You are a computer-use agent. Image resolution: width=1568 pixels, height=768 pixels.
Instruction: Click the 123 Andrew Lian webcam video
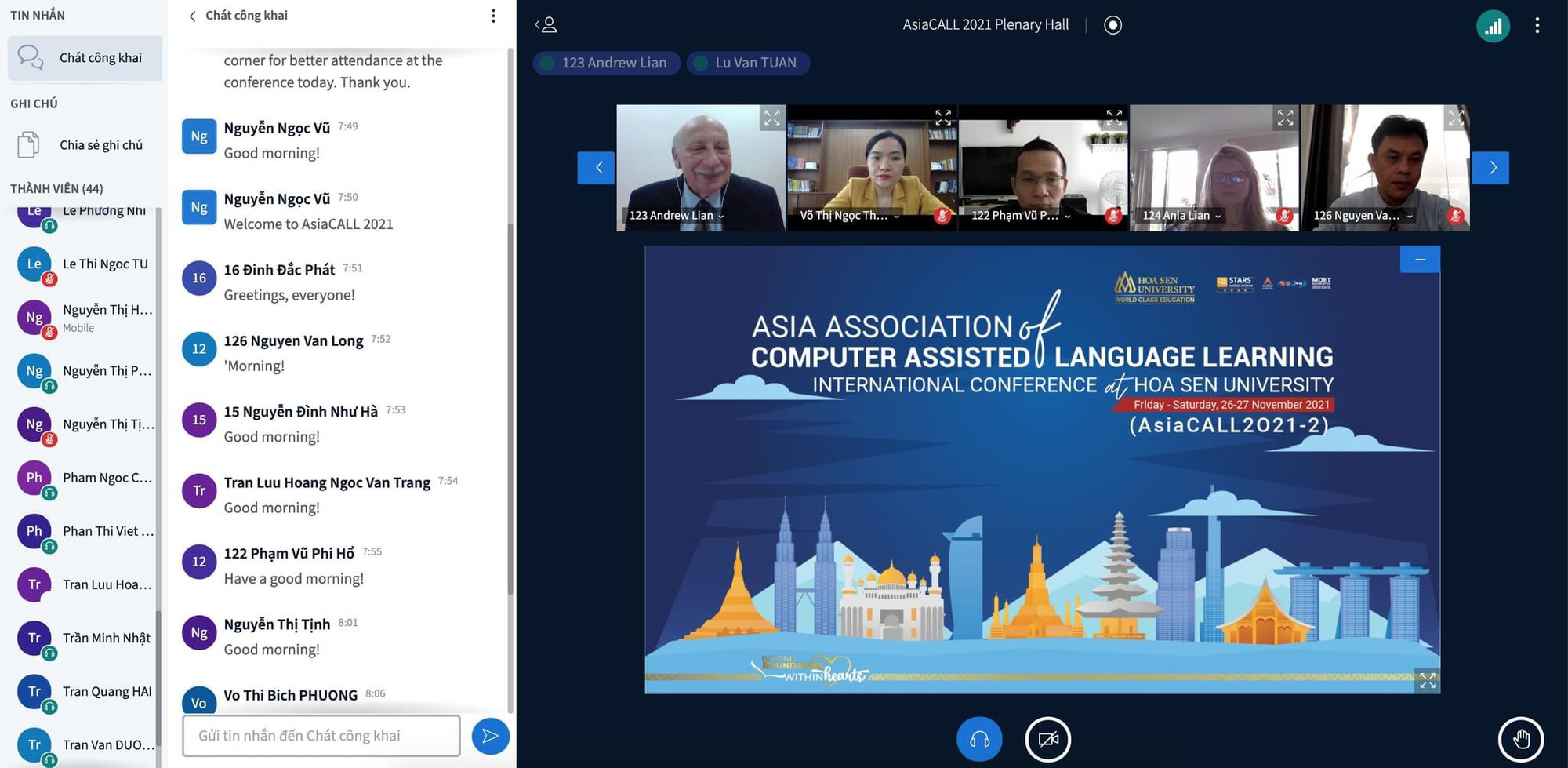tap(701, 168)
